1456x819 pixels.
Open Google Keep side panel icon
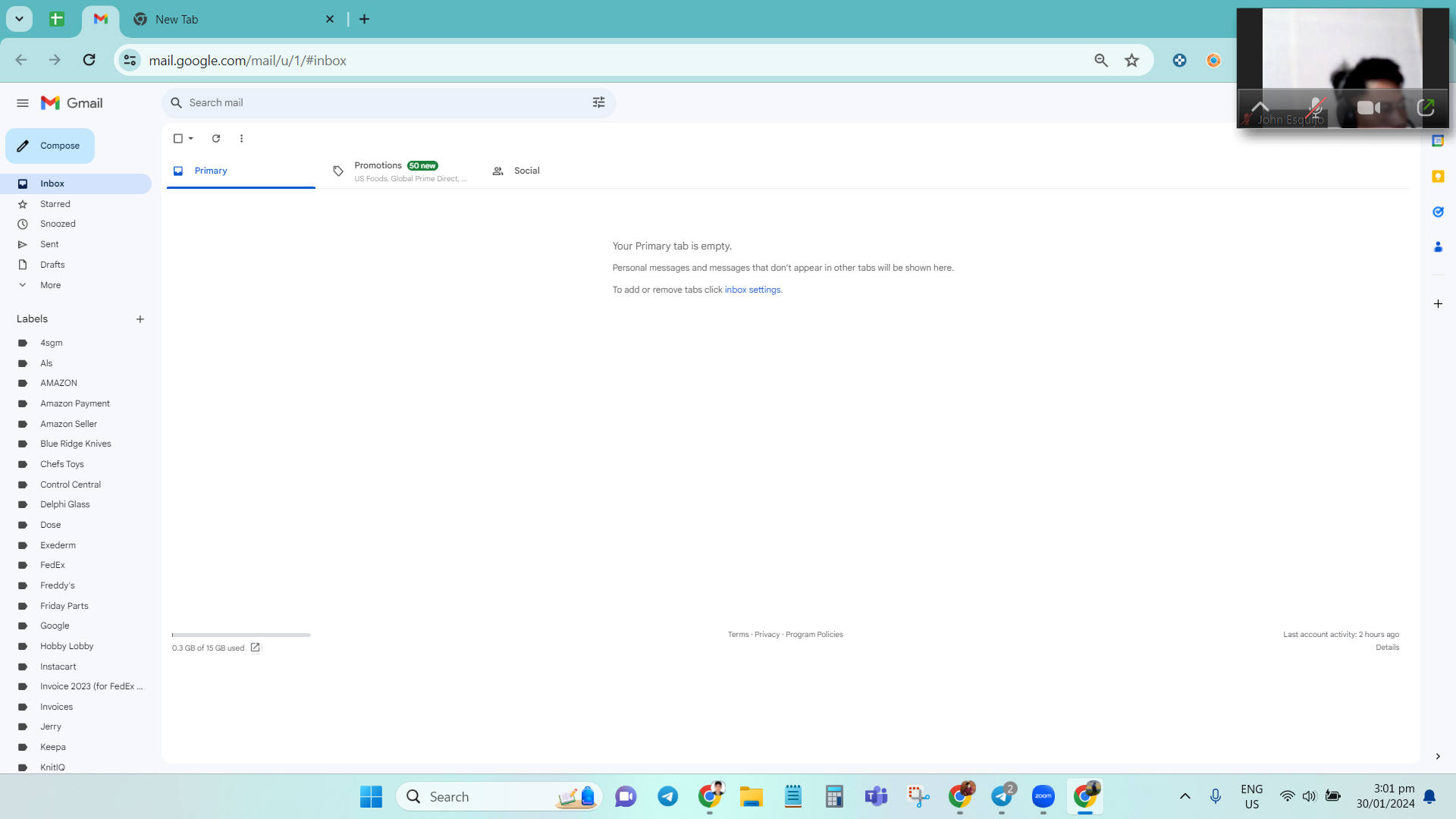tap(1438, 176)
